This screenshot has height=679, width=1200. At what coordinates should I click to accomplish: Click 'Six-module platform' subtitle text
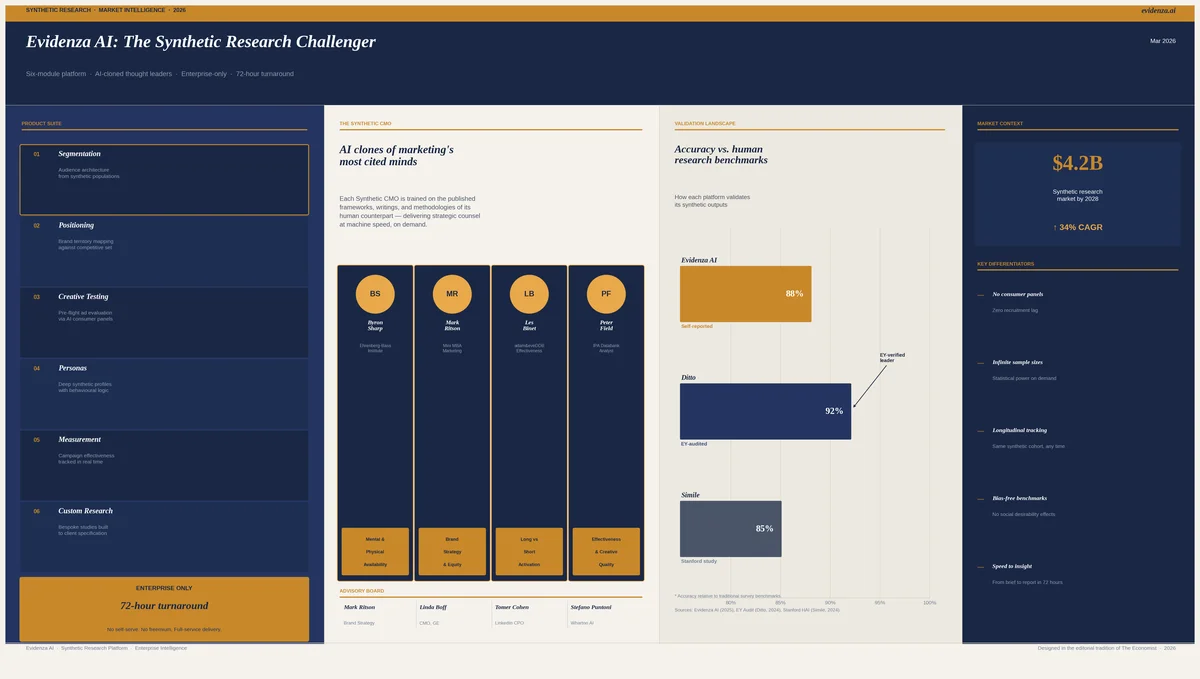point(56,74)
